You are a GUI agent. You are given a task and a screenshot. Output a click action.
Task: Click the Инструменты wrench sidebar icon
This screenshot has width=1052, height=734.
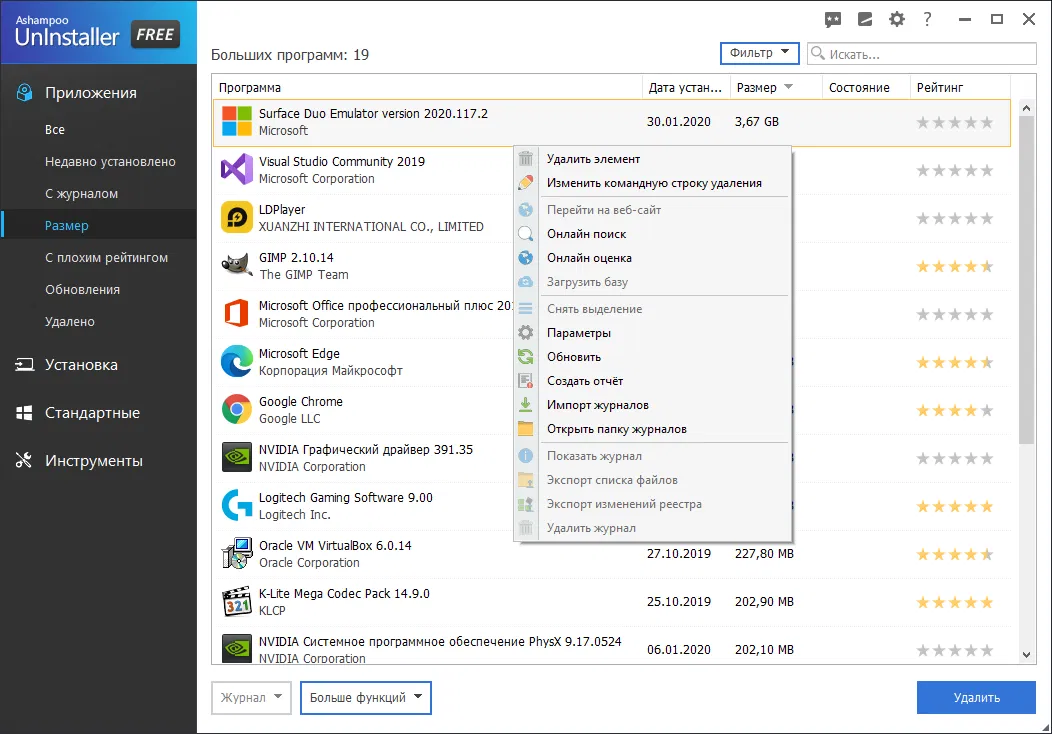pyautogui.click(x=24, y=460)
